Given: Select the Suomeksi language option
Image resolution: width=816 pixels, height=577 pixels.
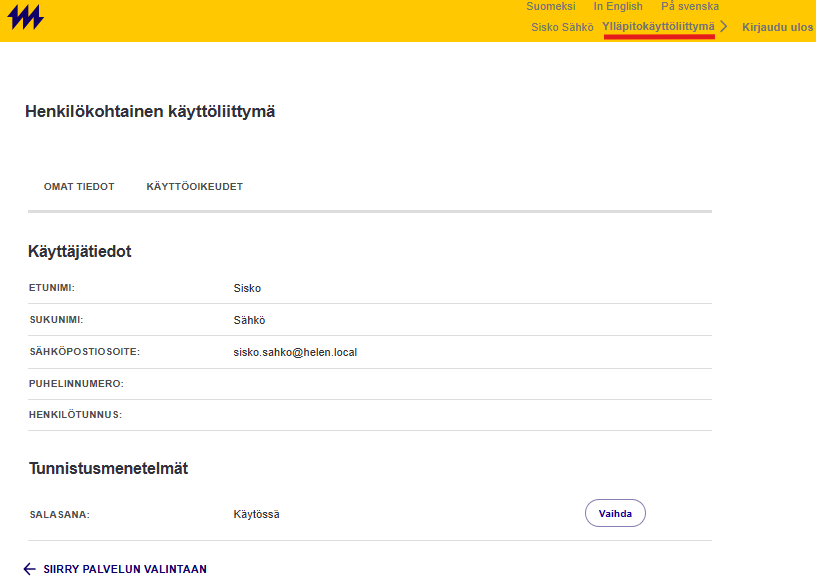Looking at the screenshot, I should 551,6.
